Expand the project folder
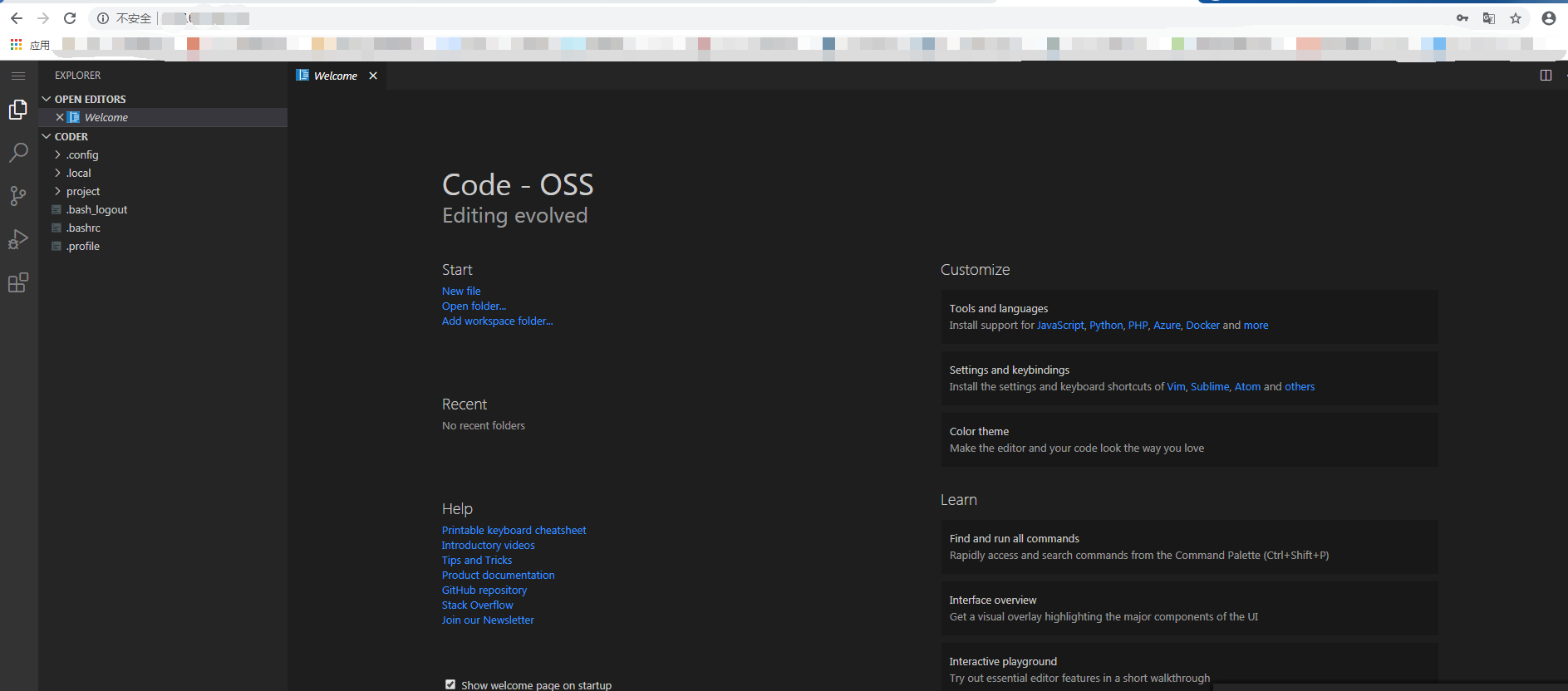The width and height of the screenshot is (1568, 691). [x=163, y=191]
